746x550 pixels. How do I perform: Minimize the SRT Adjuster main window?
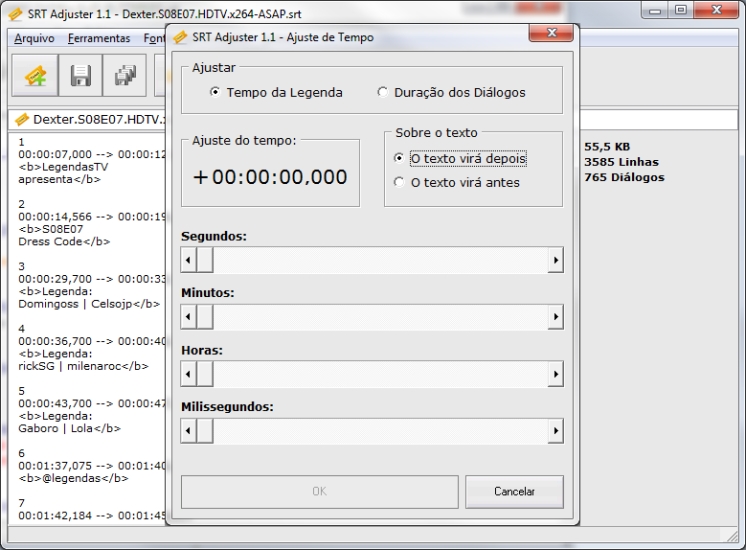click(655, 10)
